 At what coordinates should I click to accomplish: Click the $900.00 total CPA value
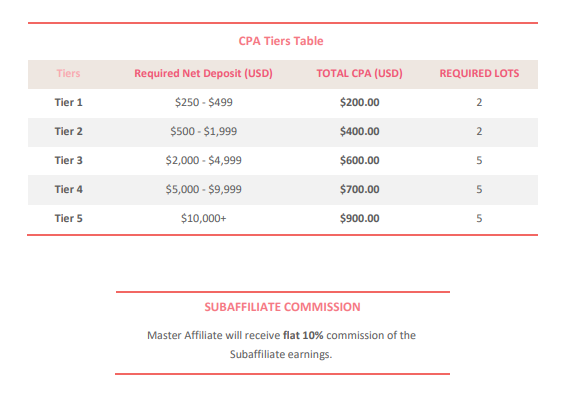pos(359,218)
